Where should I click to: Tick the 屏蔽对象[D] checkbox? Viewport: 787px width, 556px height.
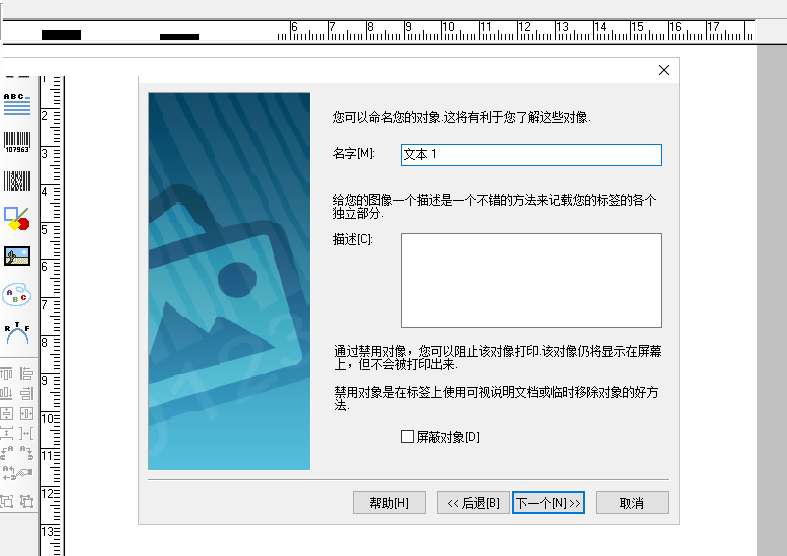point(407,437)
